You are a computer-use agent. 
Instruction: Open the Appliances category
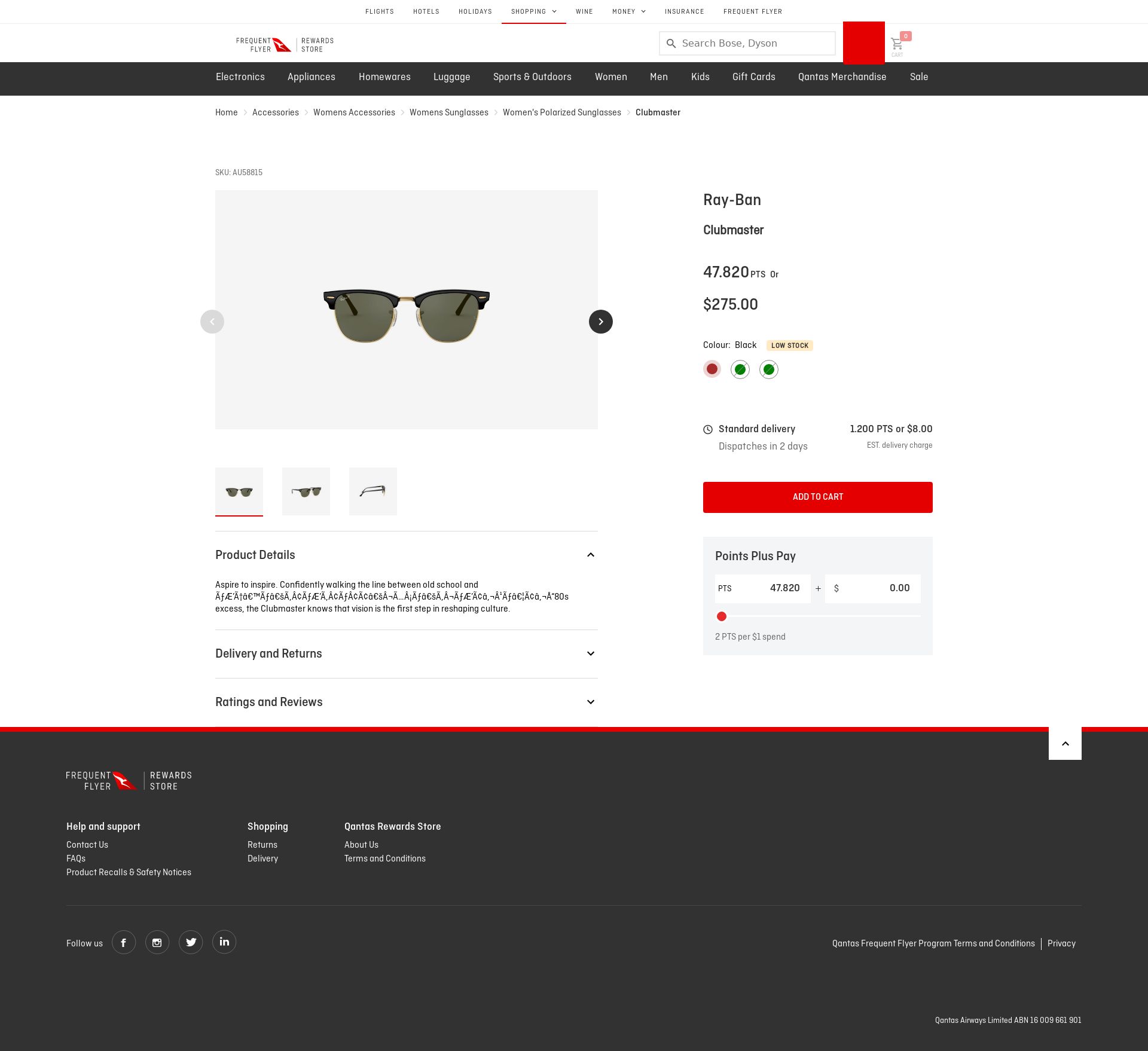(312, 77)
